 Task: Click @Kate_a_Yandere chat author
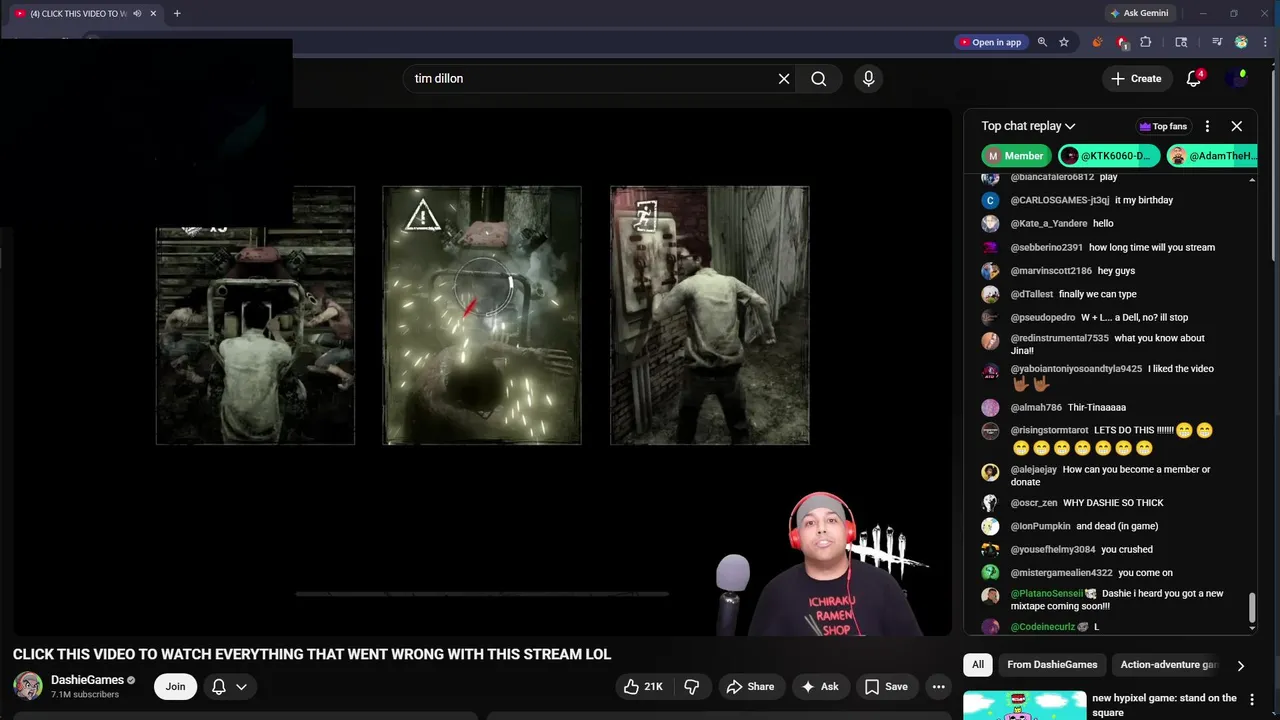(x=1048, y=223)
